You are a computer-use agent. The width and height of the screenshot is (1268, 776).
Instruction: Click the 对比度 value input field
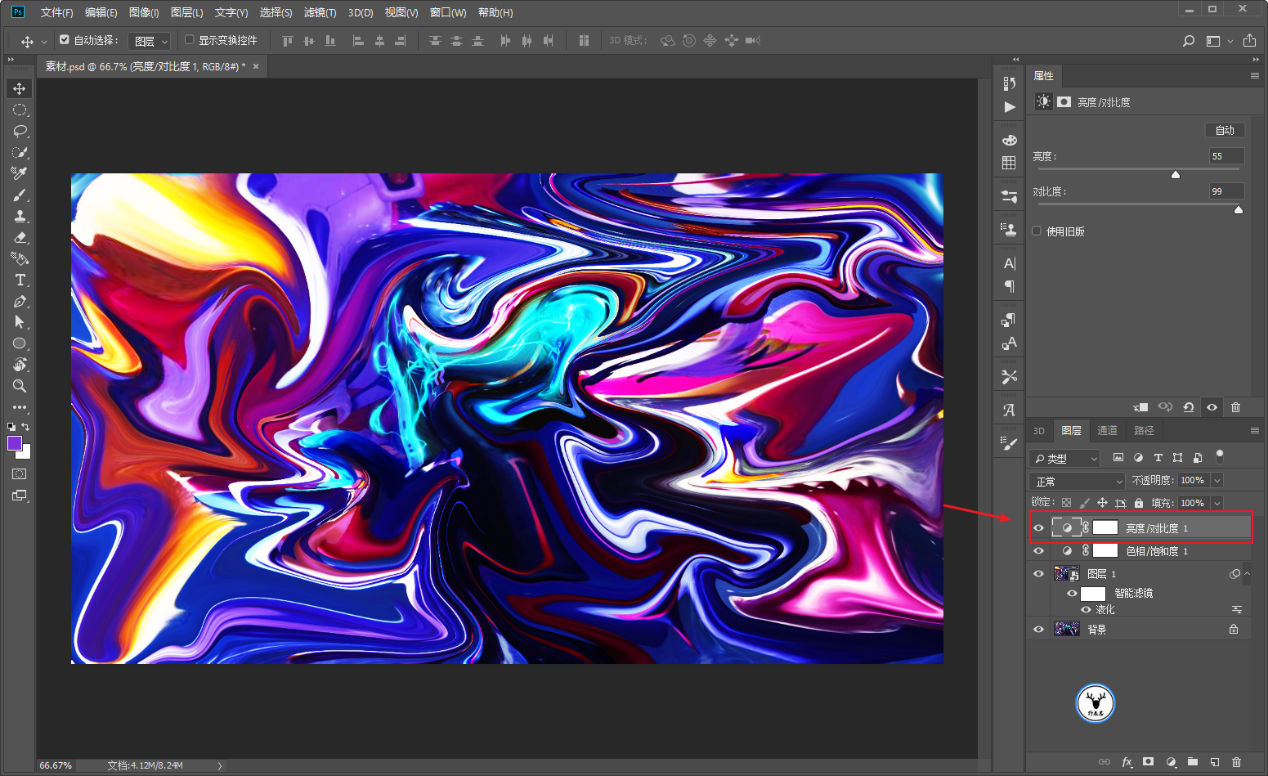[1226, 191]
